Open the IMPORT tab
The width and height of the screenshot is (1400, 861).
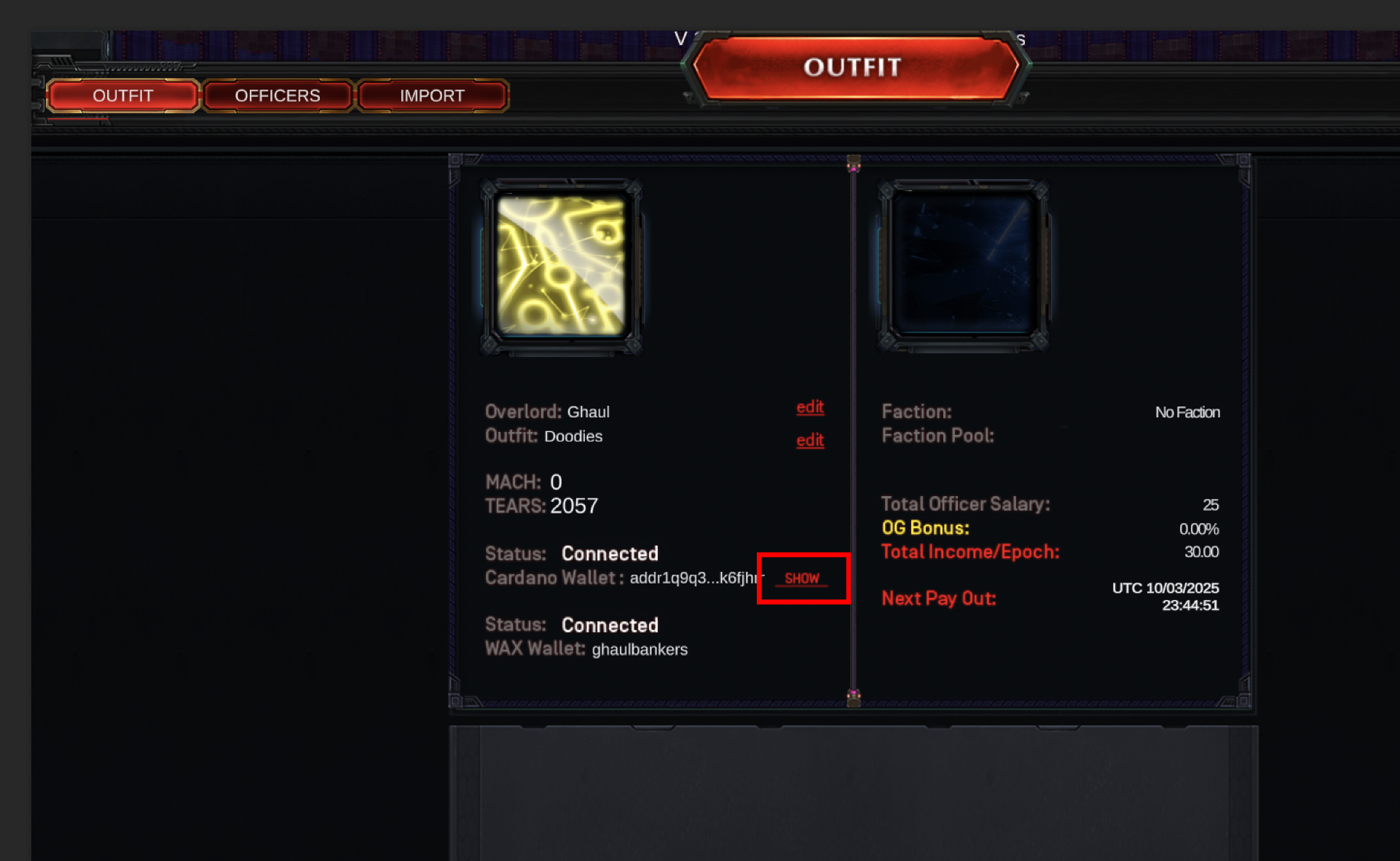432,95
